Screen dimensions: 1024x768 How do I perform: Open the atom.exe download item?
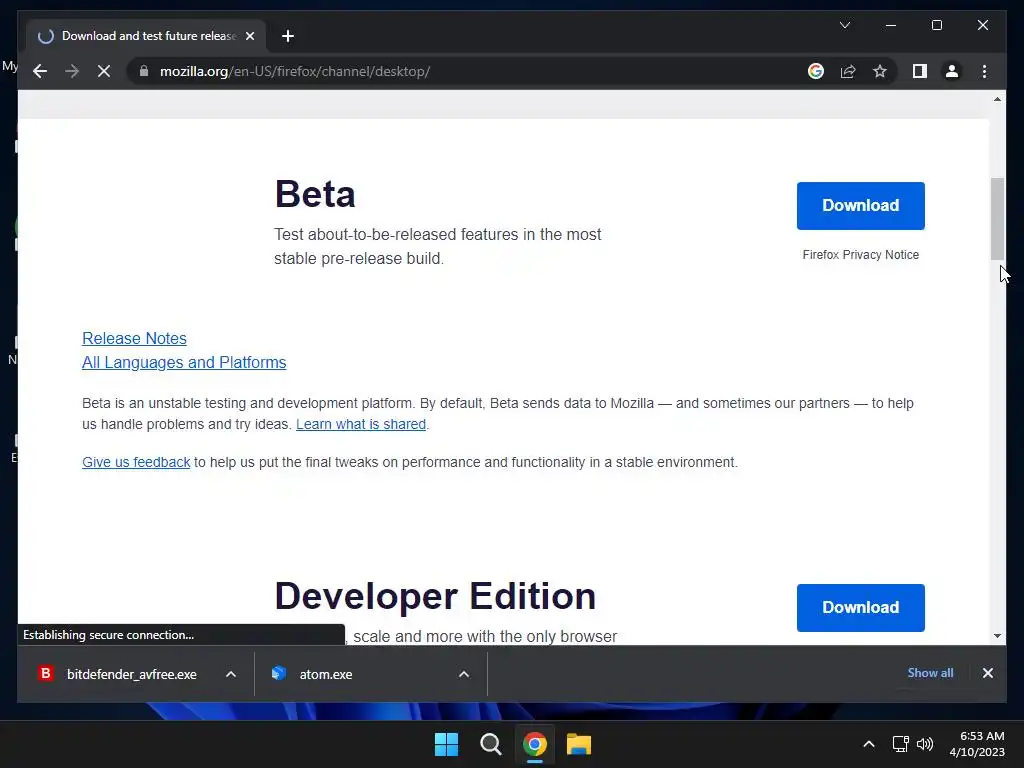pyautogui.click(x=327, y=674)
